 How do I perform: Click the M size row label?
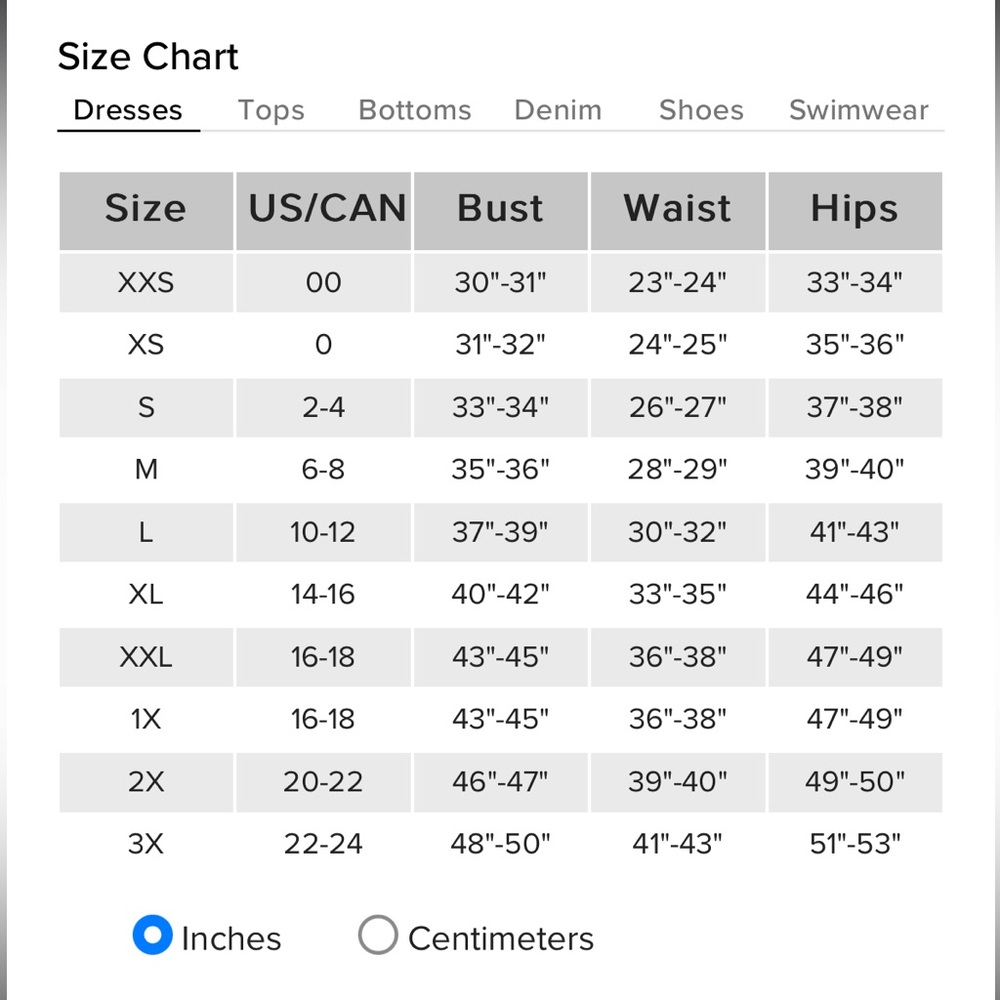[146, 469]
